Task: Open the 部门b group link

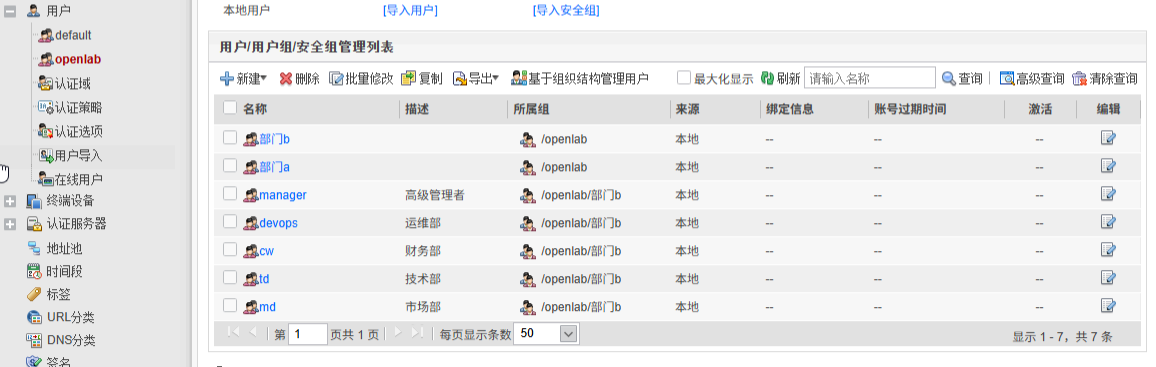Action: 275,139
